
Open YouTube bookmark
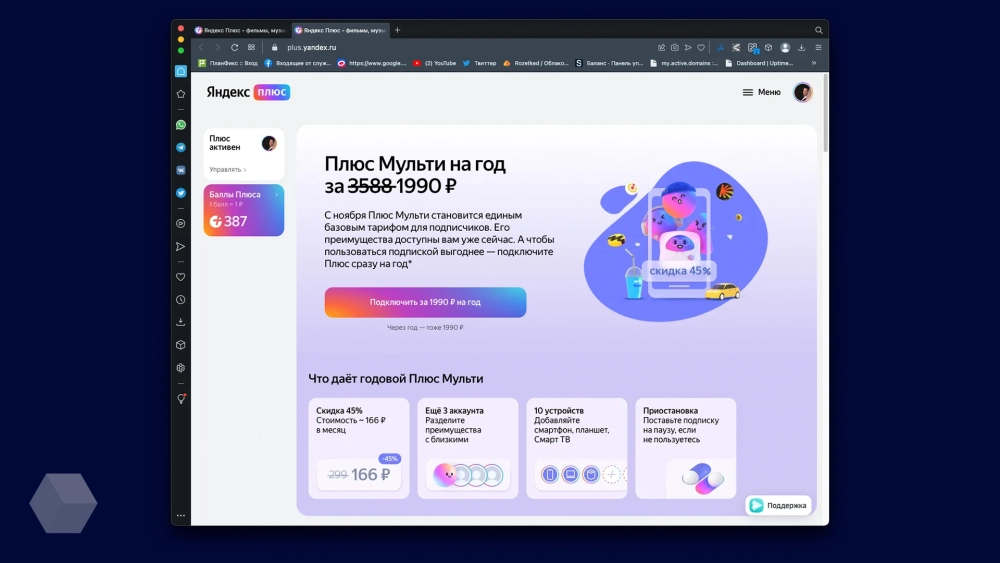[435, 63]
